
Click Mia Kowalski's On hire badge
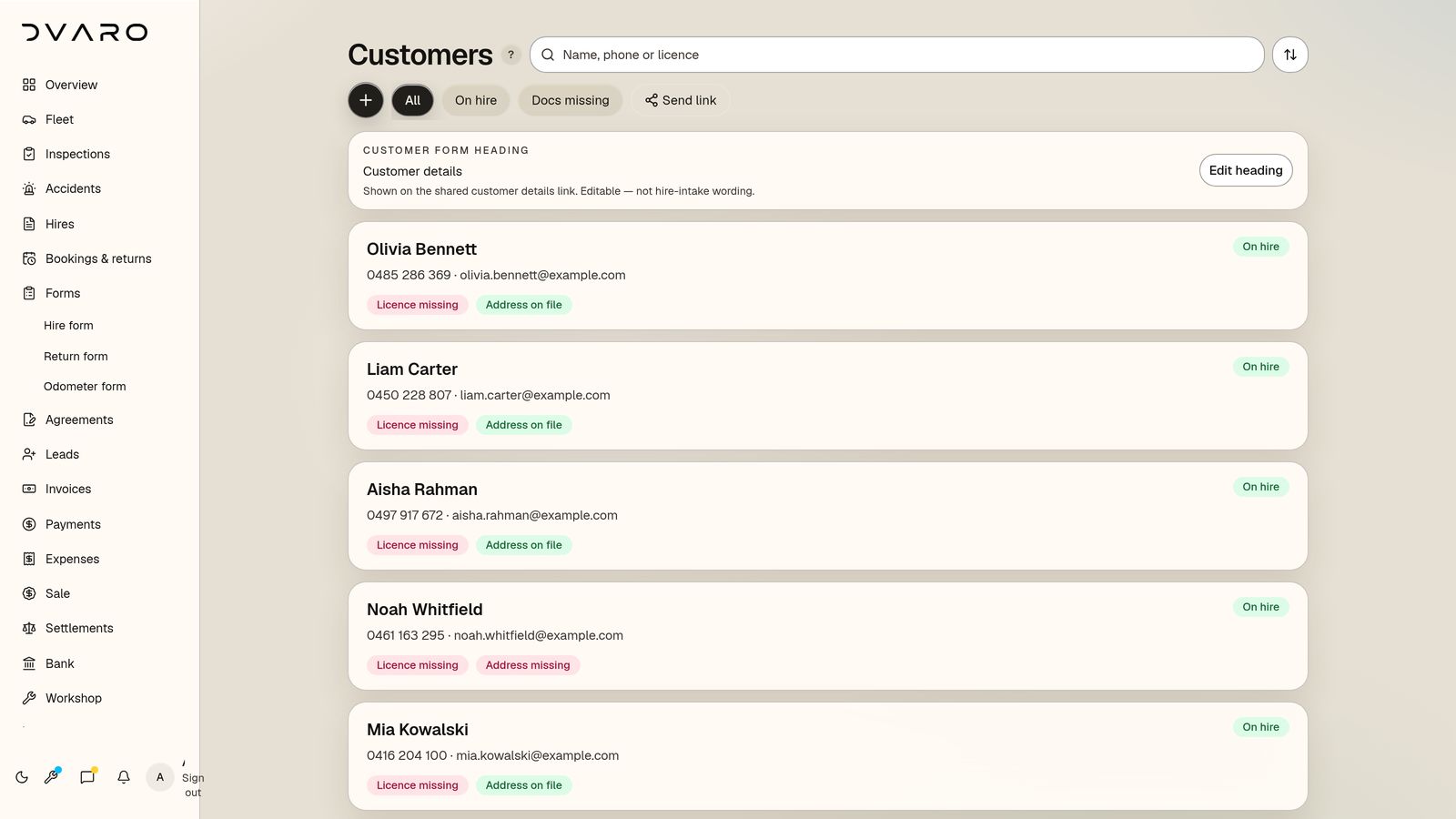(x=1261, y=727)
